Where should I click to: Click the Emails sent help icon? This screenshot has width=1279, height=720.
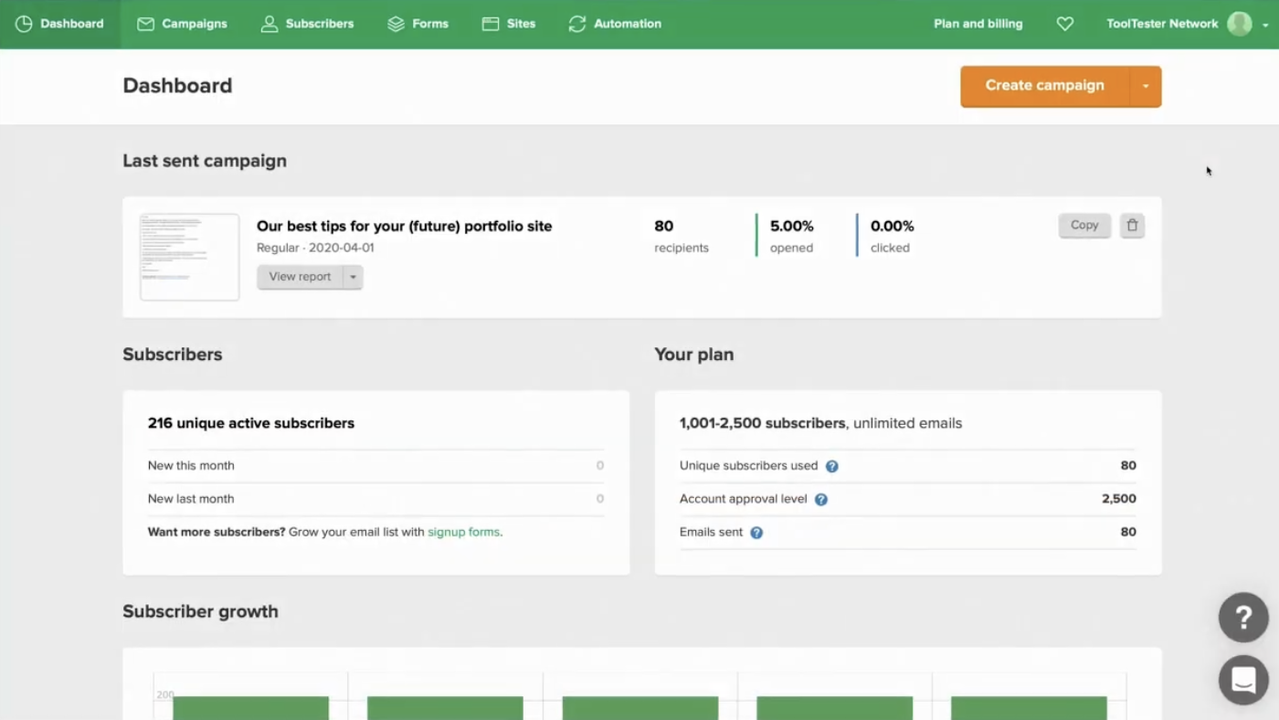coord(757,533)
